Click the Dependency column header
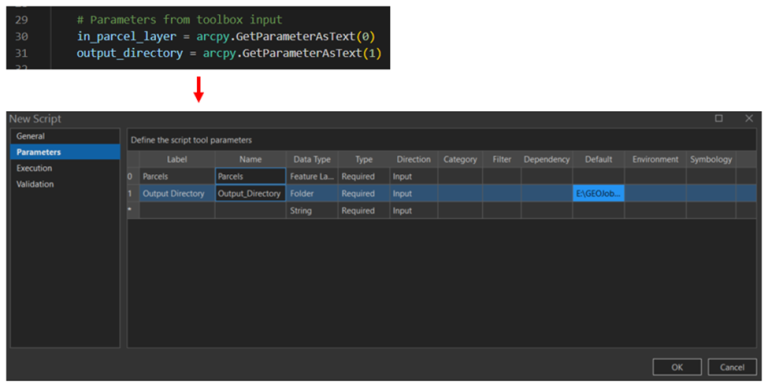The height and width of the screenshot is (389, 768). (547, 159)
